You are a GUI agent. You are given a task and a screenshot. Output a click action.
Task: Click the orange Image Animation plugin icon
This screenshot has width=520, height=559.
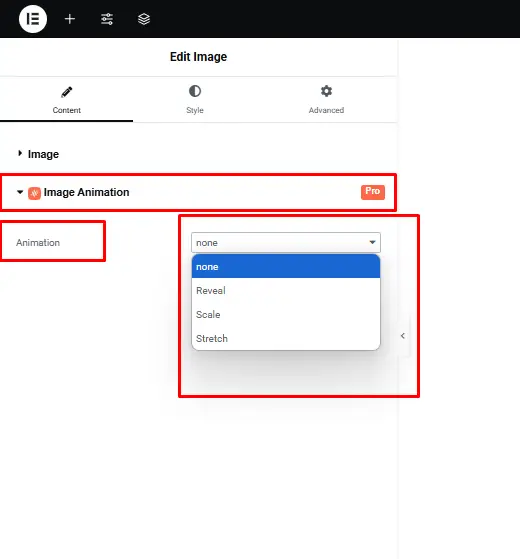(35, 193)
